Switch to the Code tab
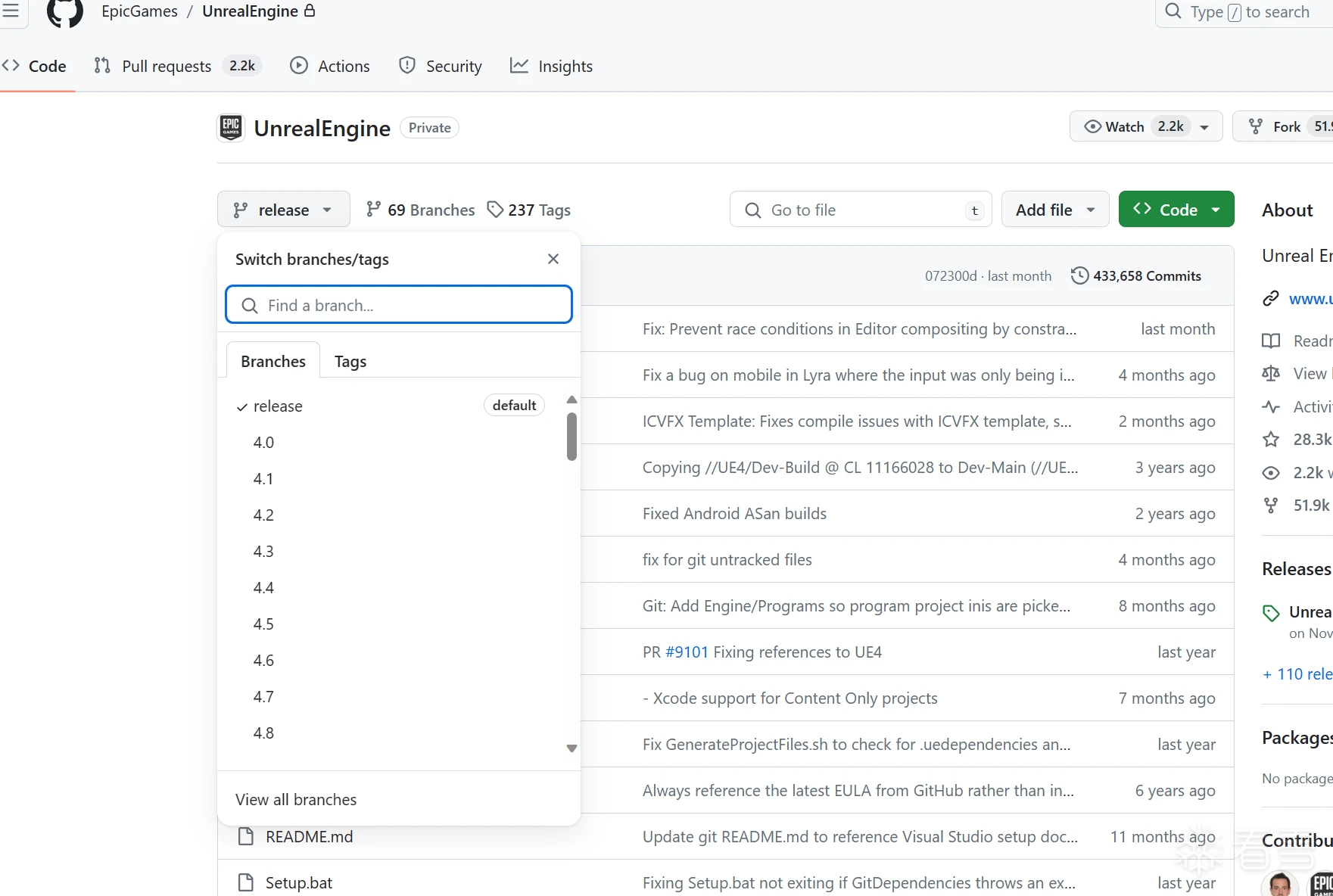The image size is (1333, 896). click(x=35, y=67)
